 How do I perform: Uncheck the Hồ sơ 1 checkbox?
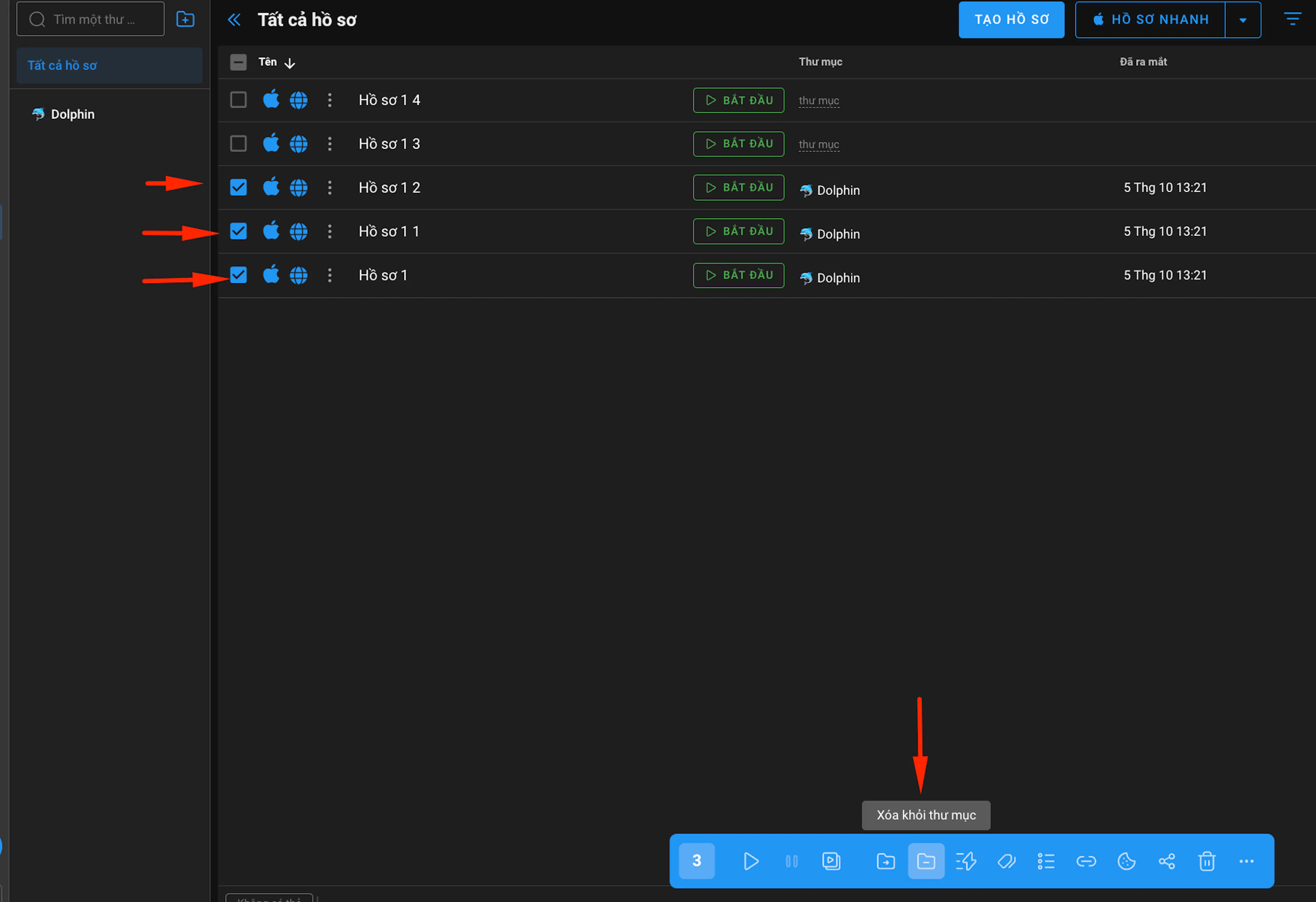pos(239,275)
